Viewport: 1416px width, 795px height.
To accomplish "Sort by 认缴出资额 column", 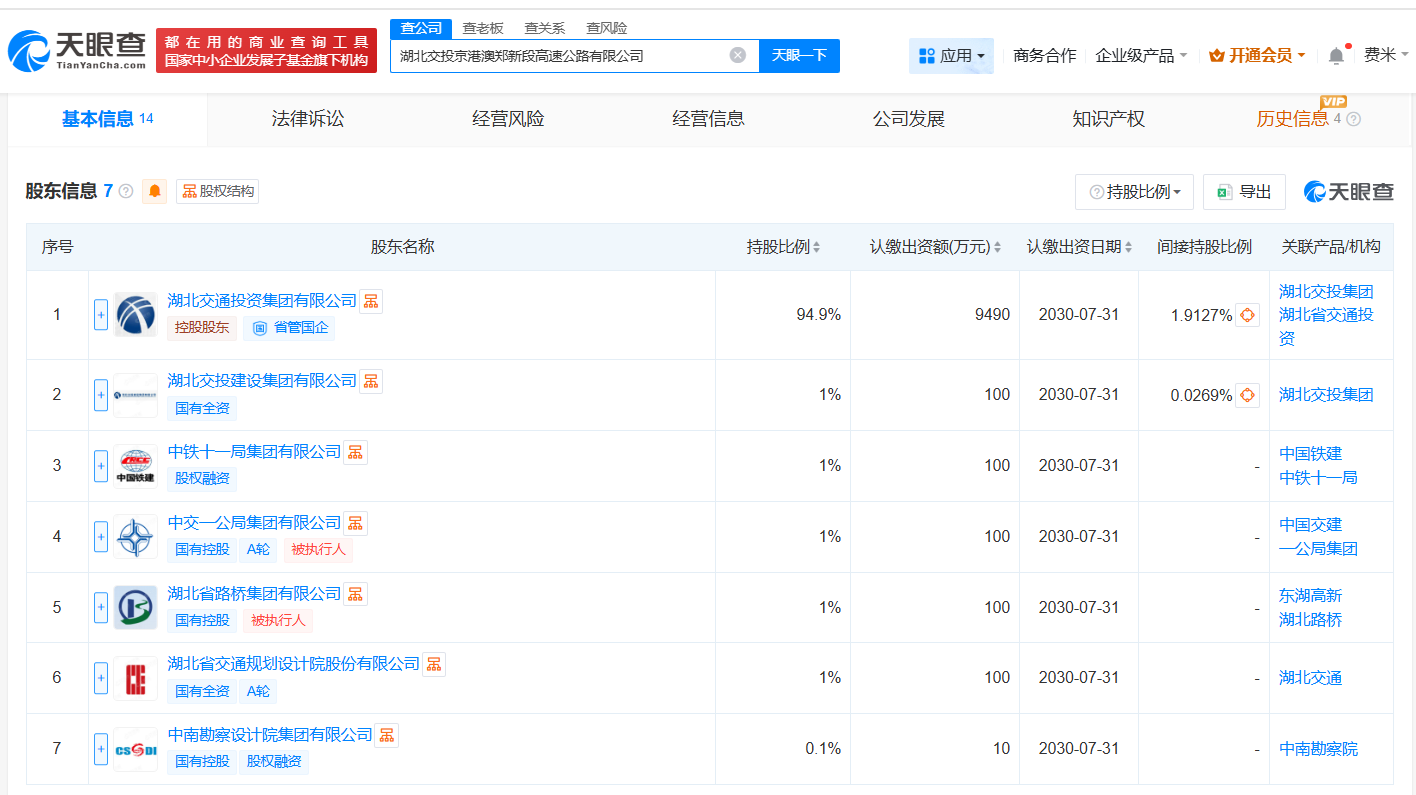I will (x=935, y=247).
